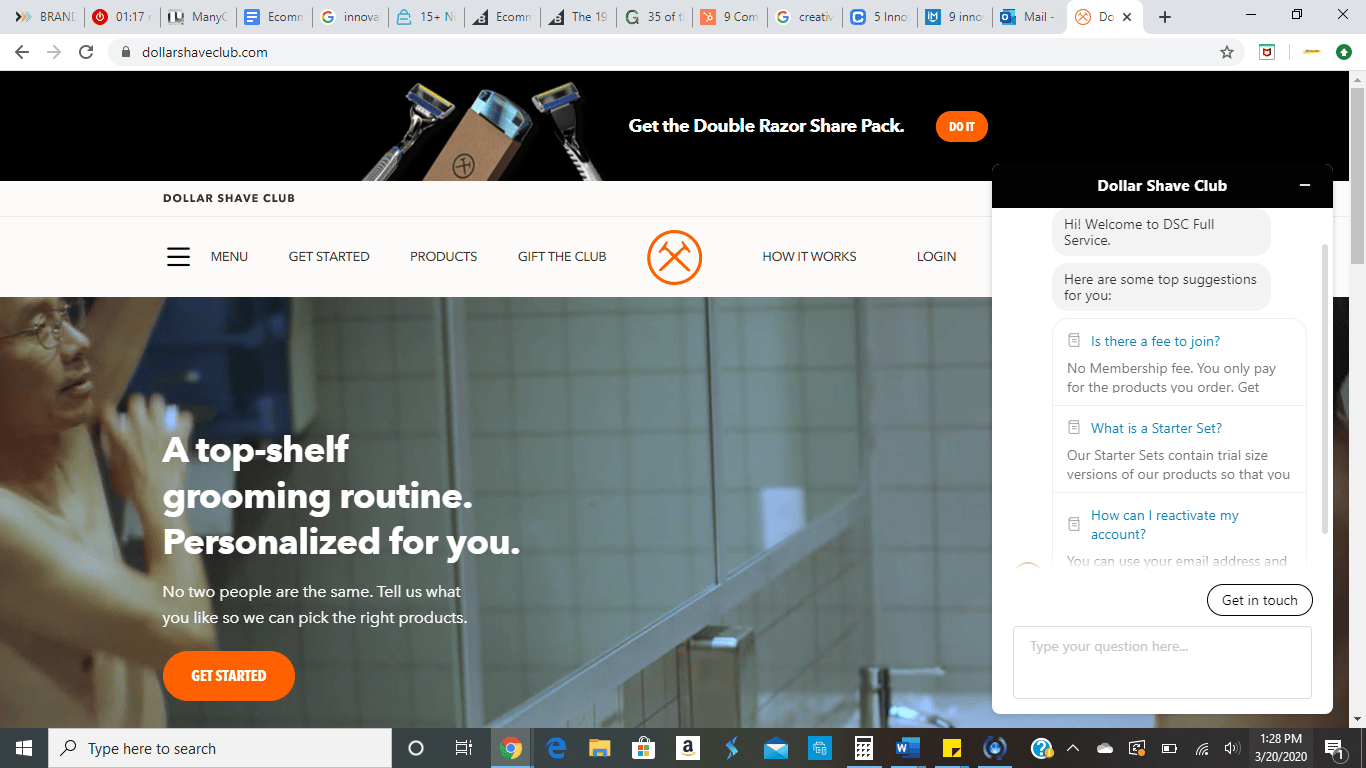Reload the page using the refresh icon
This screenshot has height=768, width=1366.
[86, 52]
